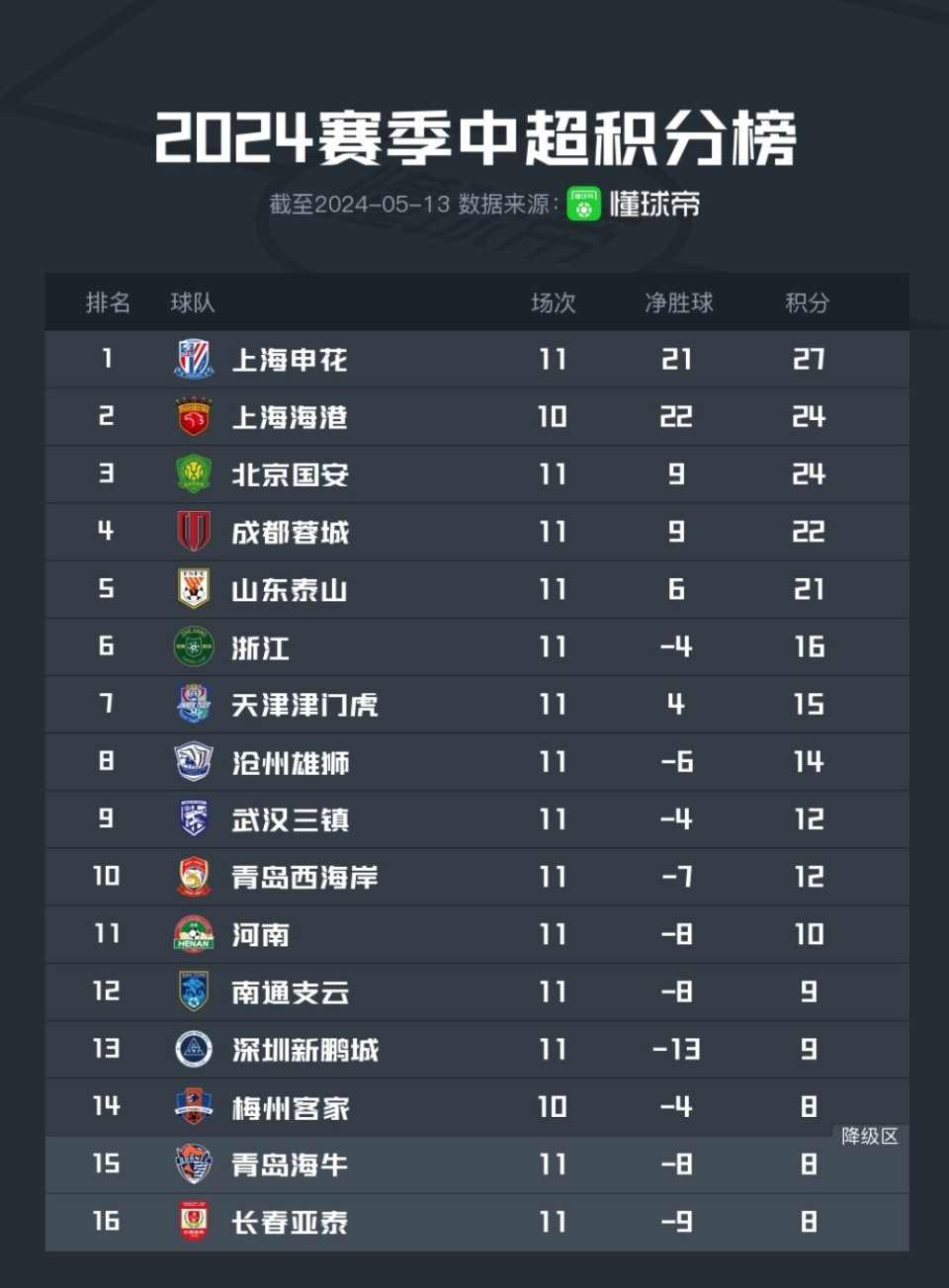Click the 积分 points column header
949x1288 pixels.
807,302
